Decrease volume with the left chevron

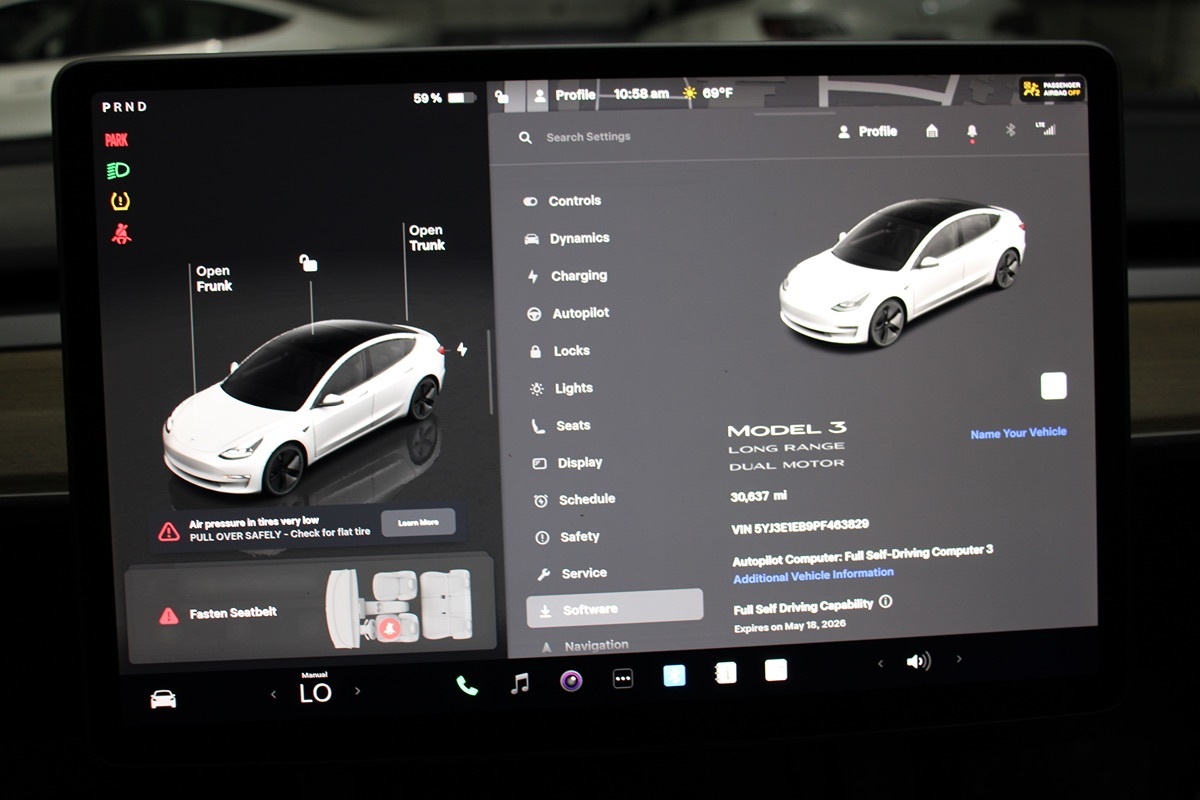tap(880, 663)
